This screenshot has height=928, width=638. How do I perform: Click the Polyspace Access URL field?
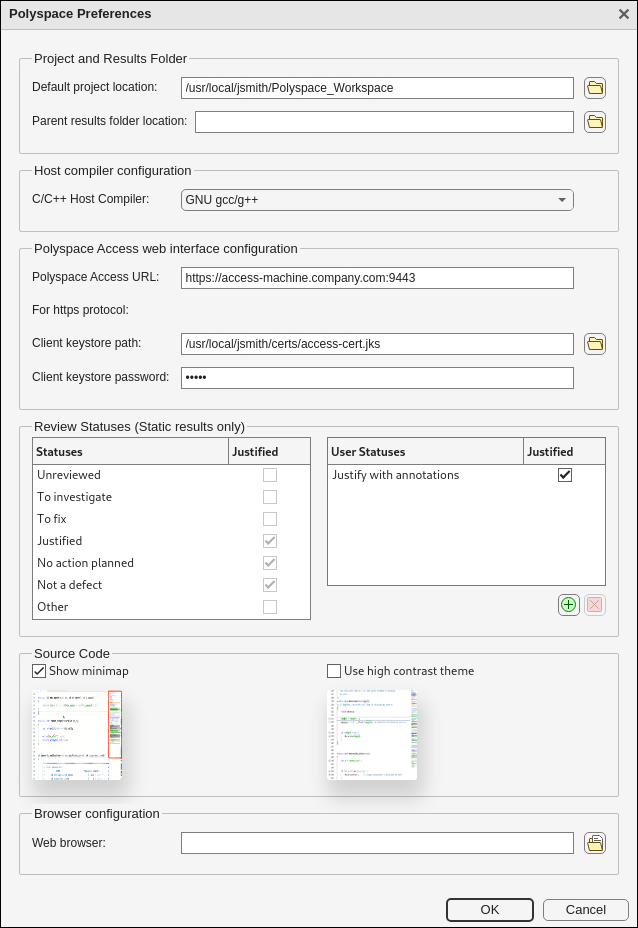pos(377,278)
